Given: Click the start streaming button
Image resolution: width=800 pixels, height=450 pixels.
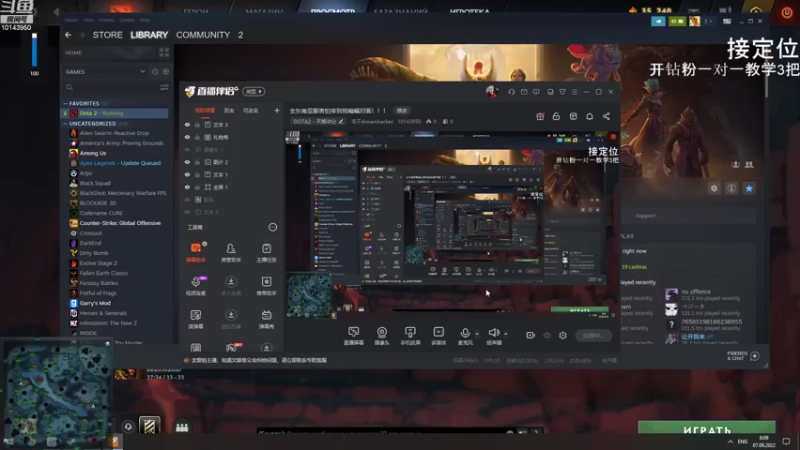Looking at the screenshot, I should point(593,335).
